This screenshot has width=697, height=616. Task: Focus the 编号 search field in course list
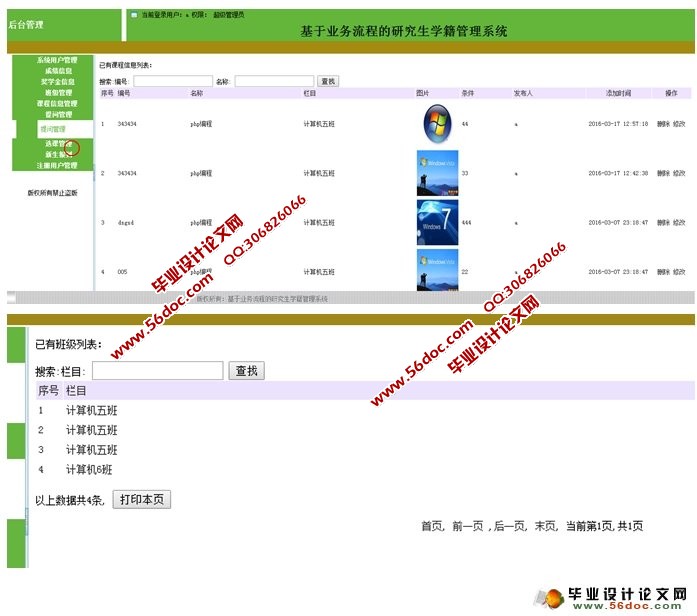(x=172, y=81)
